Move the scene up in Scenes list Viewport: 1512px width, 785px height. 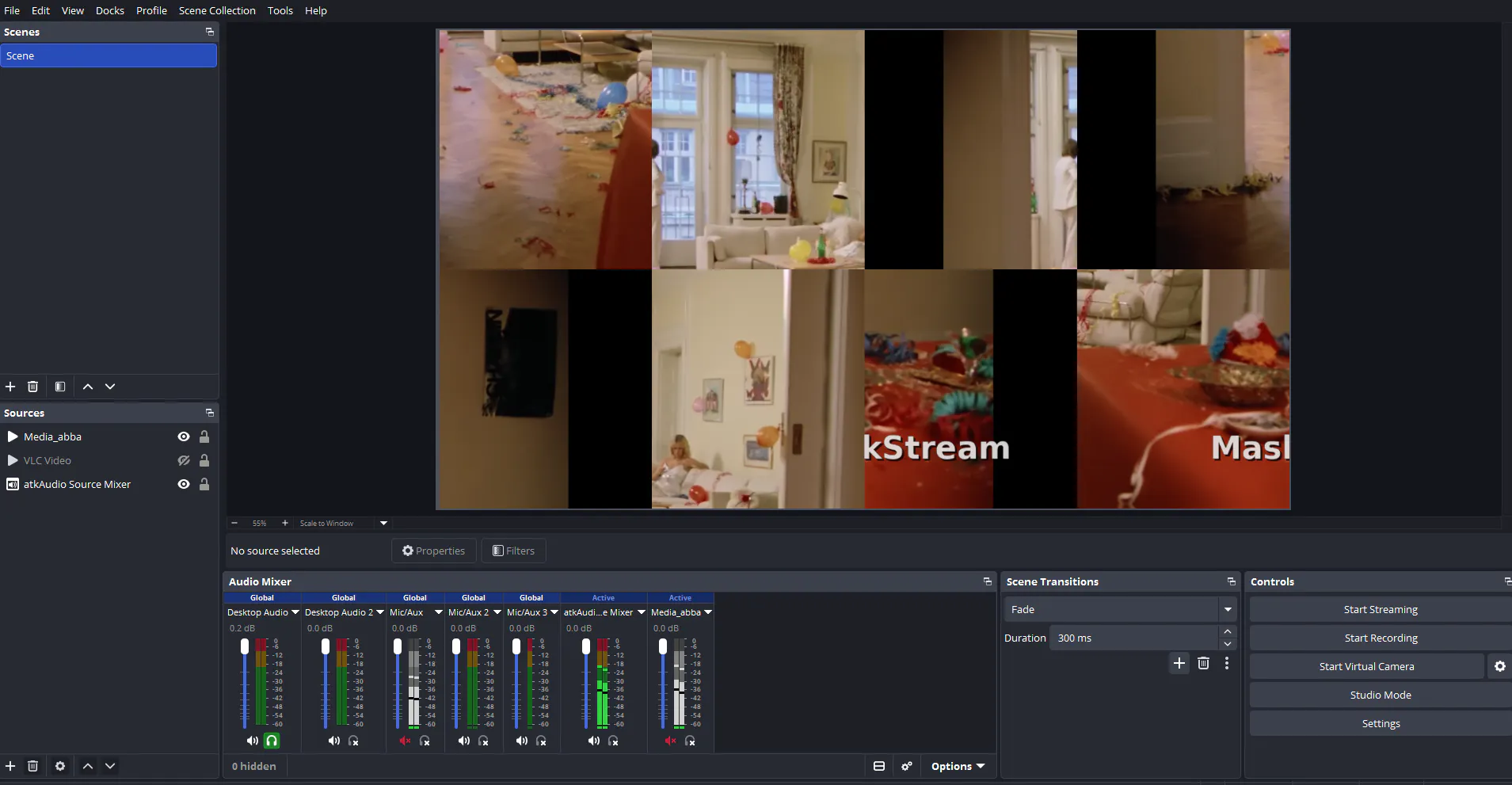[x=88, y=387]
